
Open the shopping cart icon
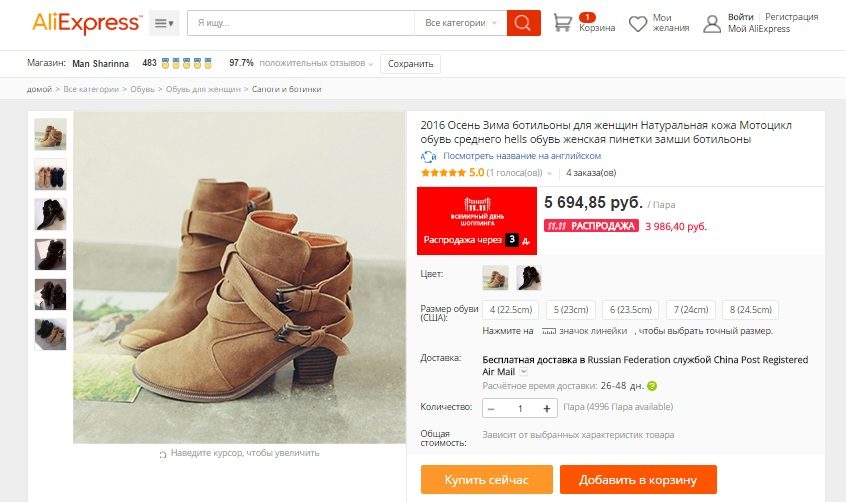(x=562, y=23)
